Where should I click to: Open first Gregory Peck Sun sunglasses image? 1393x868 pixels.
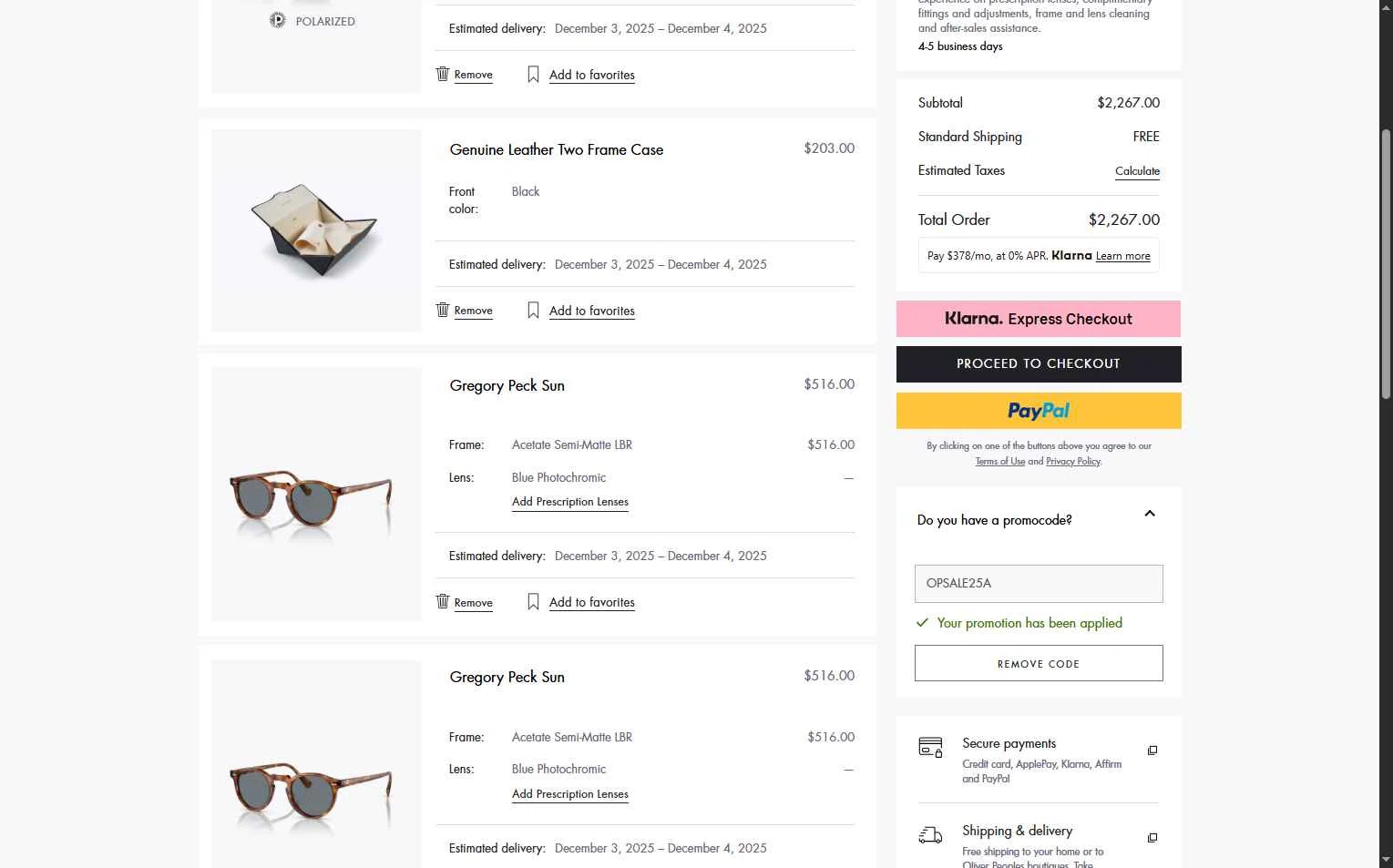(316, 495)
